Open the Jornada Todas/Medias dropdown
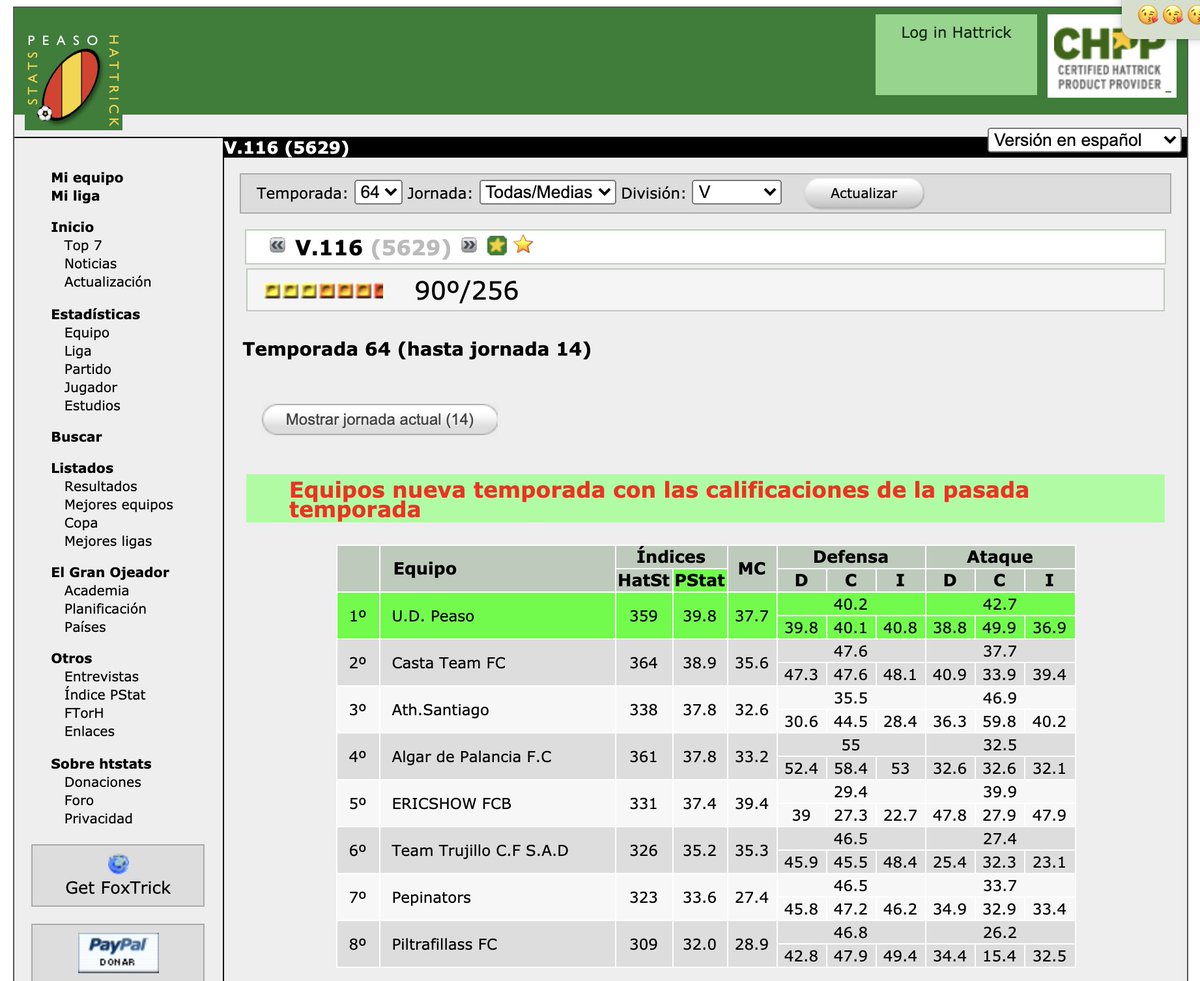This screenshot has width=1200, height=981. click(547, 192)
